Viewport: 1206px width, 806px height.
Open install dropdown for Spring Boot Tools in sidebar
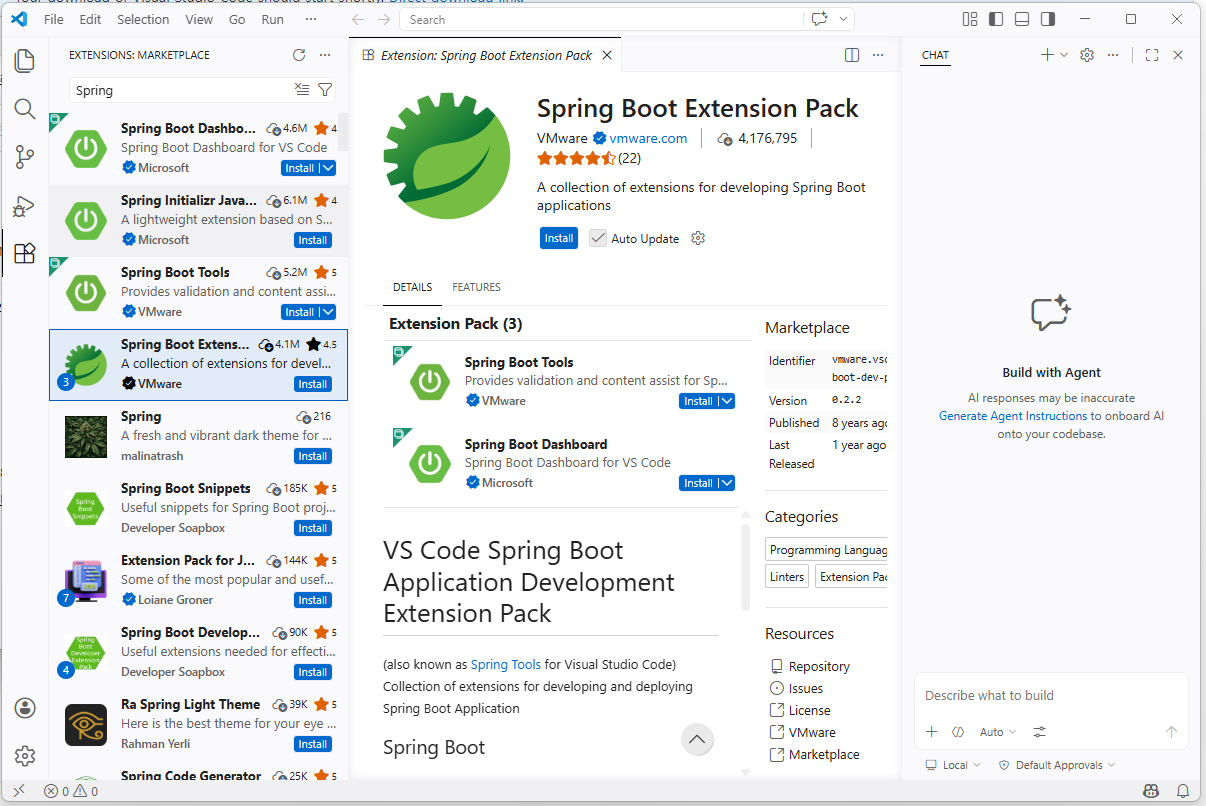[x=328, y=312]
